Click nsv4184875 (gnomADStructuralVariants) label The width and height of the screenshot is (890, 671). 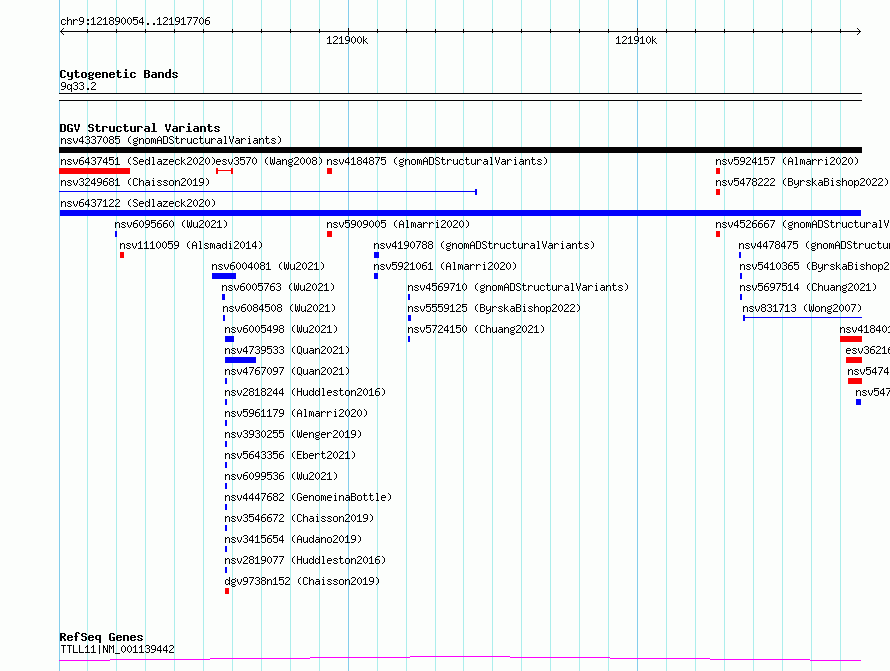(x=437, y=161)
